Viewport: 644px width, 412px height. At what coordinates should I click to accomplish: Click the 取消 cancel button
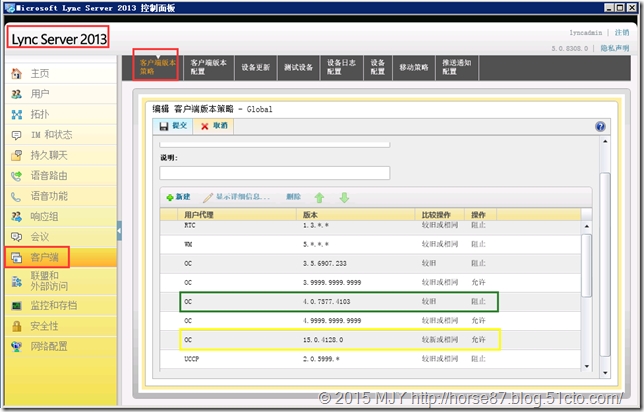coord(214,126)
